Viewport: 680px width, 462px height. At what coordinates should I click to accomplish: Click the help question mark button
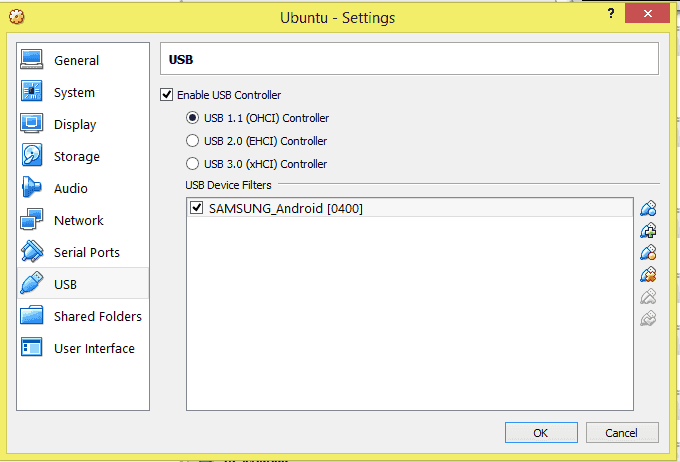(611, 13)
